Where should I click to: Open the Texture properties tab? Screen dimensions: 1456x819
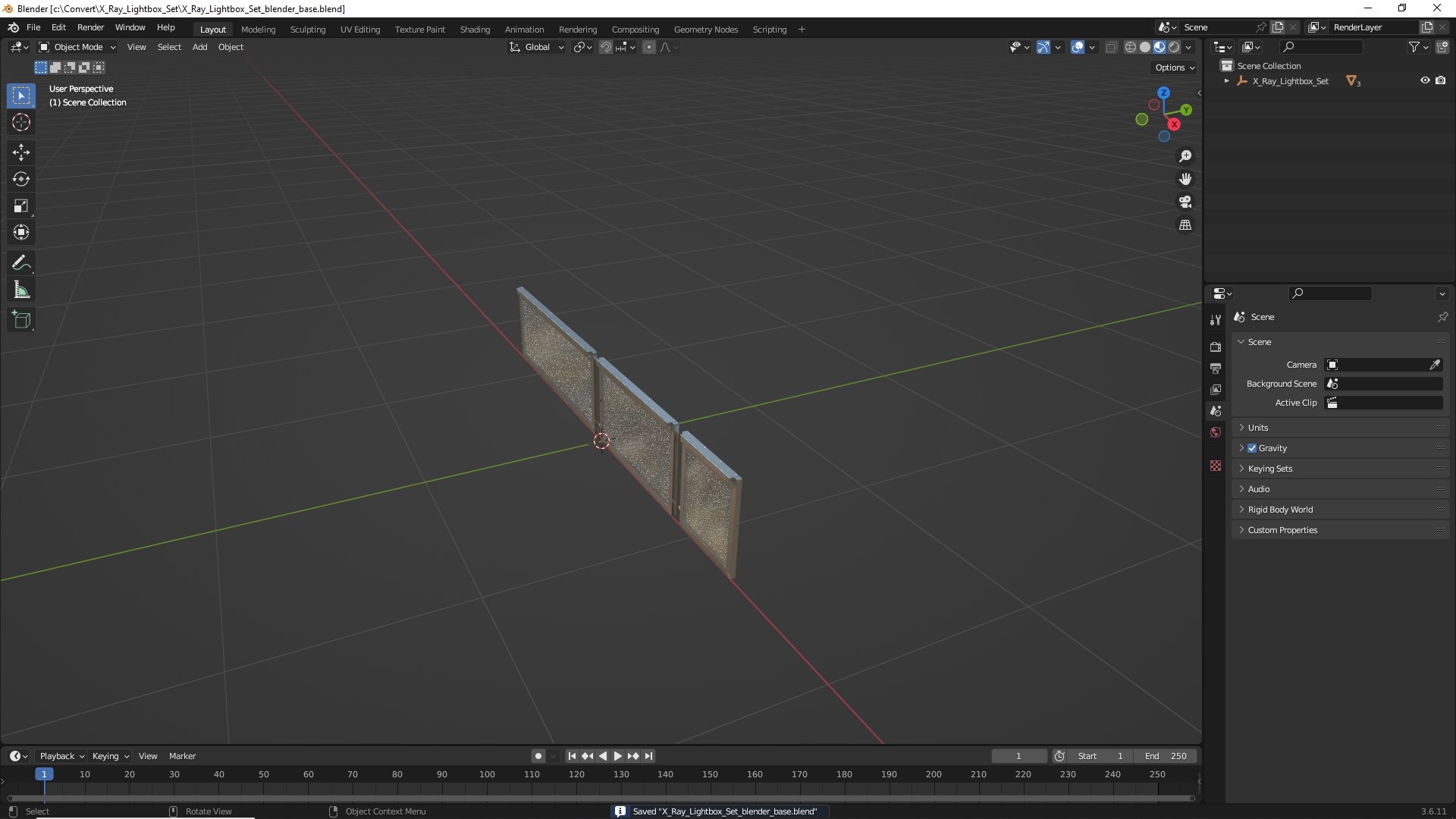(1216, 466)
